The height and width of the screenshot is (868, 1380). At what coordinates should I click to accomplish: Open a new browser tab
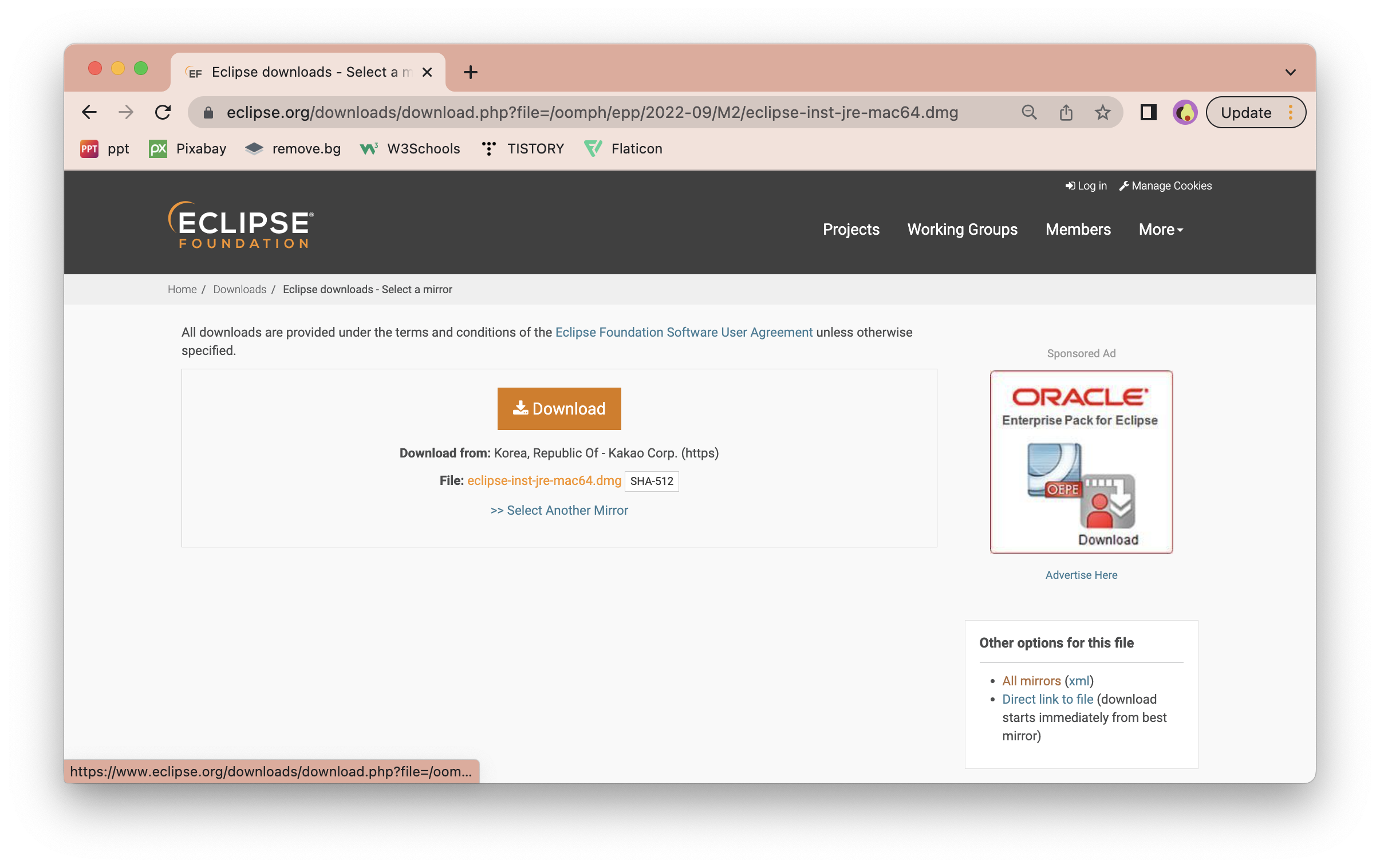pos(470,72)
